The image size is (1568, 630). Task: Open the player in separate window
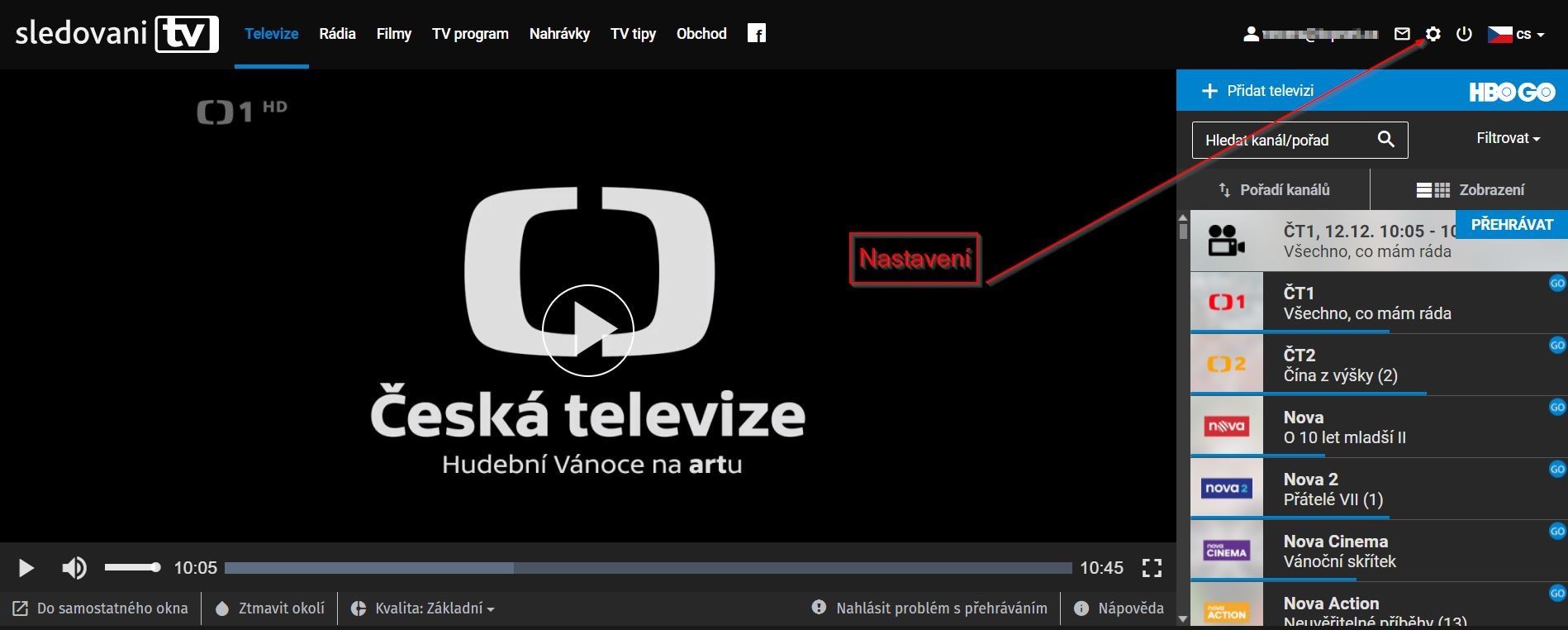click(x=101, y=609)
